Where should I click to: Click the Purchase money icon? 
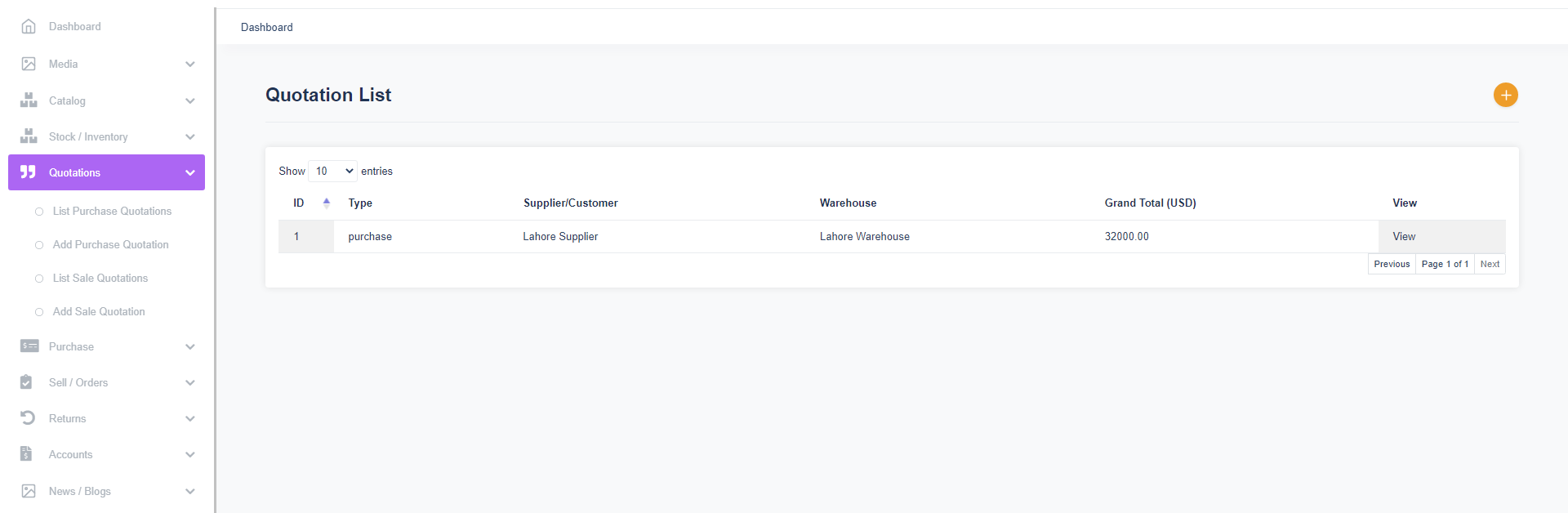(29, 346)
